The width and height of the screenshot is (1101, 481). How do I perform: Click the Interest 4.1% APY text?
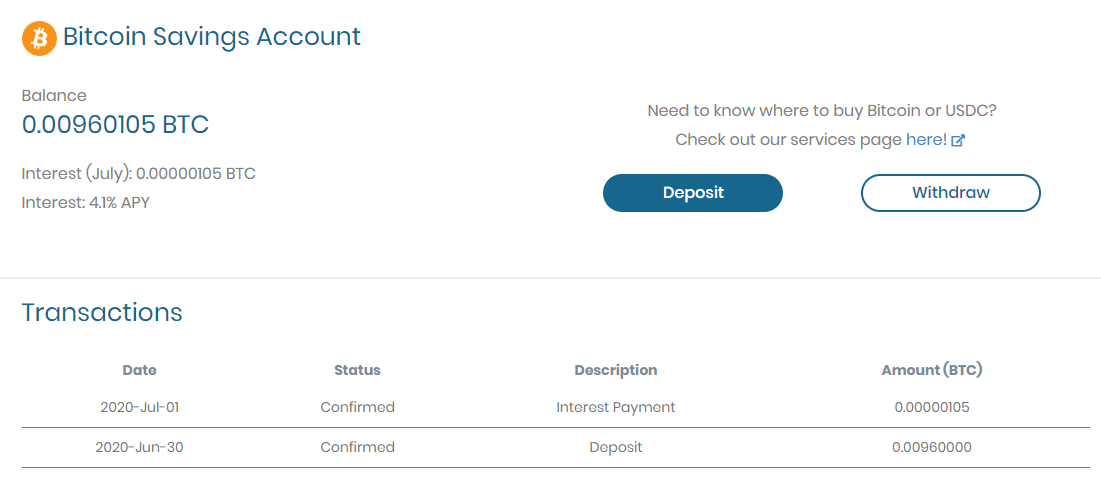(86, 203)
